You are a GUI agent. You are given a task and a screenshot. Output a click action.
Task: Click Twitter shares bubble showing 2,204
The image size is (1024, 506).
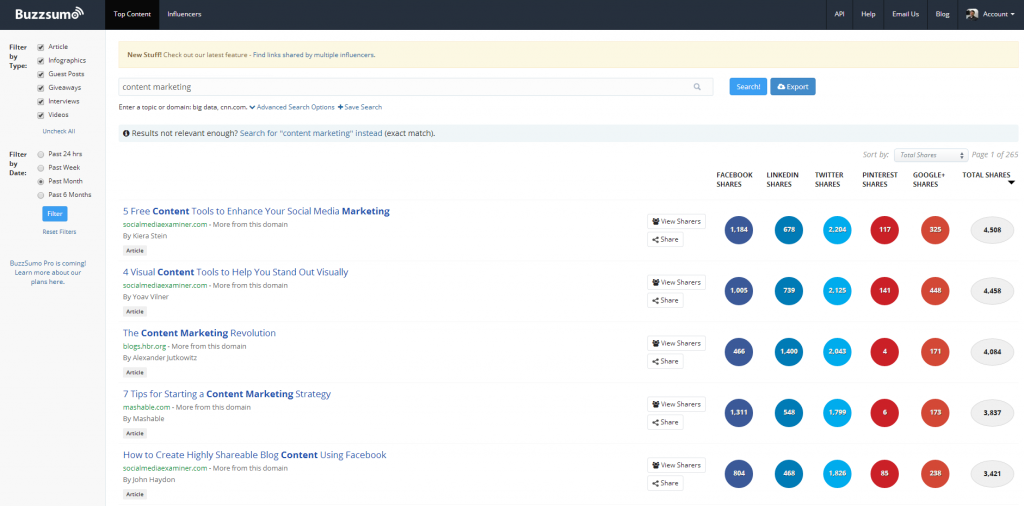[x=837, y=230]
